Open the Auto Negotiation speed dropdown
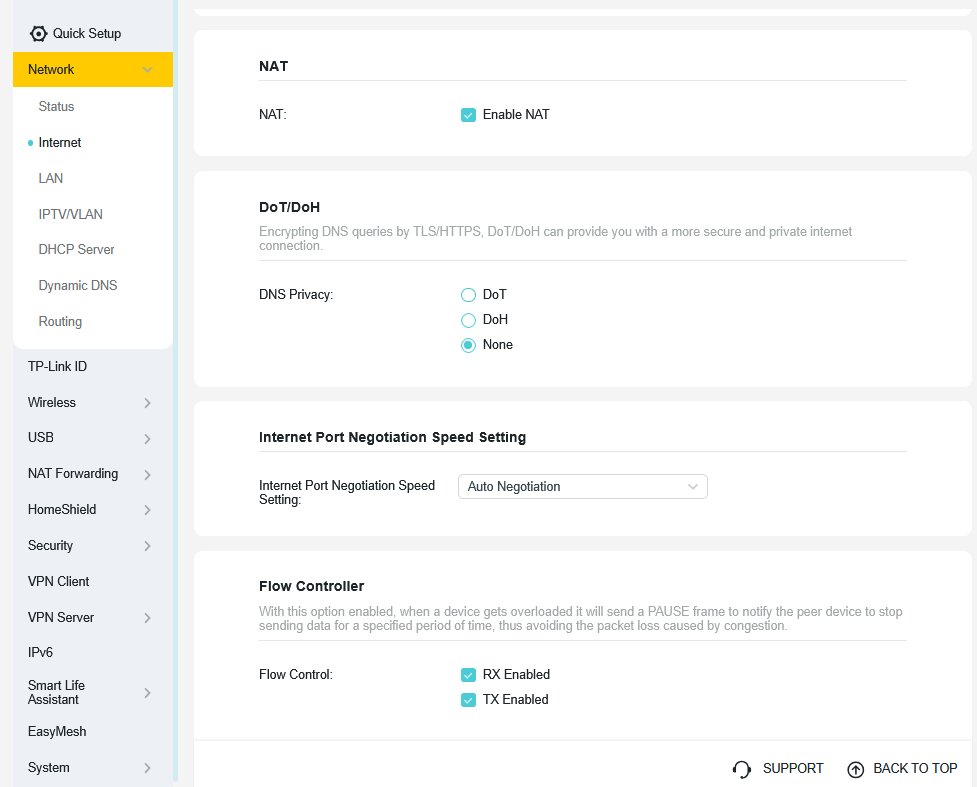977x787 pixels. click(582, 487)
